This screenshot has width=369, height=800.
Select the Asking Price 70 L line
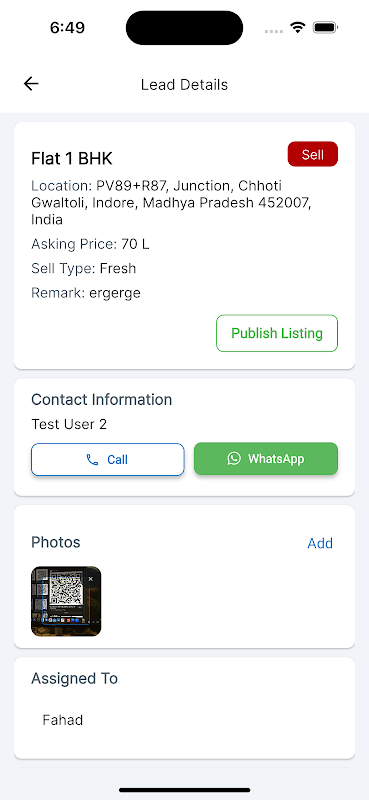(90, 244)
